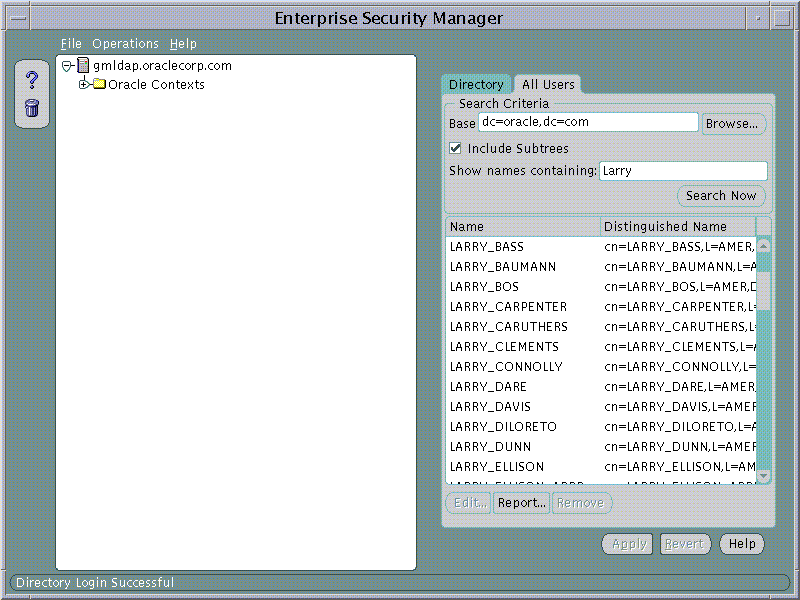Image resolution: width=800 pixels, height=600 pixels.
Task: Open the Help menu
Action: [183, 44]
